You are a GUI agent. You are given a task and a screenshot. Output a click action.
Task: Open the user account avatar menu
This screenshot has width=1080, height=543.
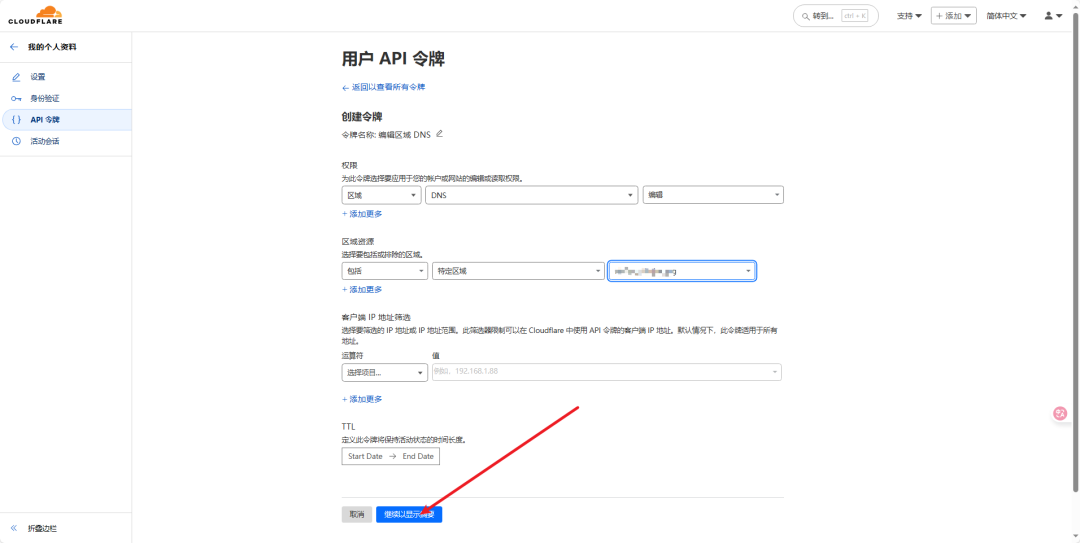coord(1053,16)
